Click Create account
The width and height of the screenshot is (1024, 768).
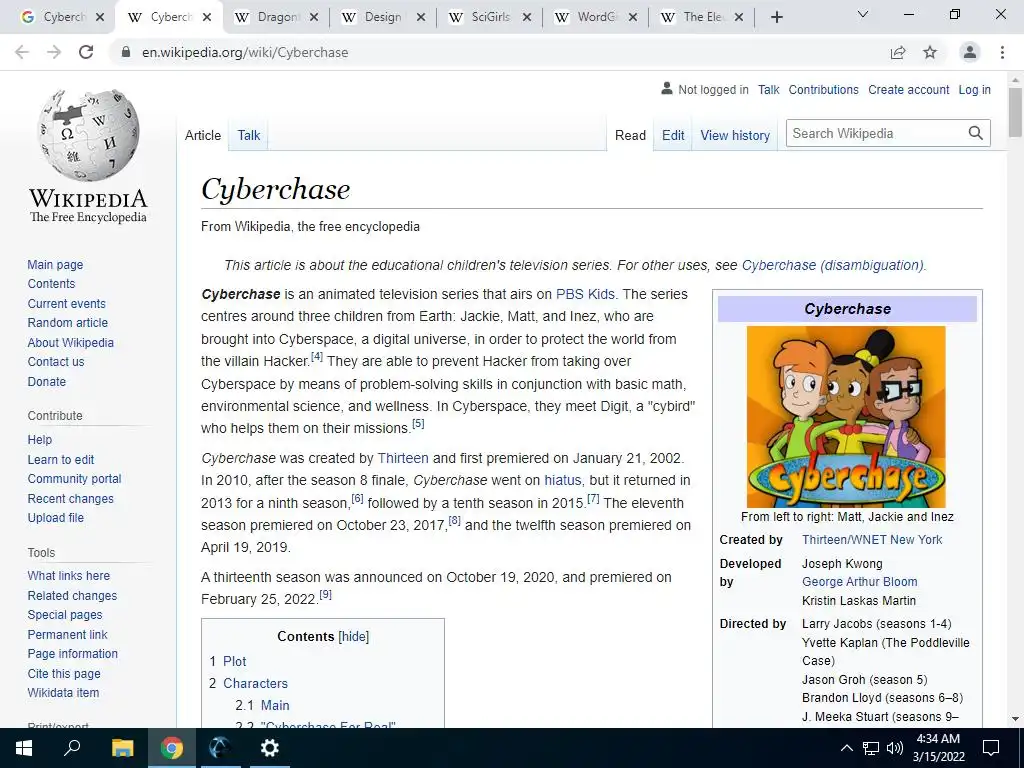[908, 89]
